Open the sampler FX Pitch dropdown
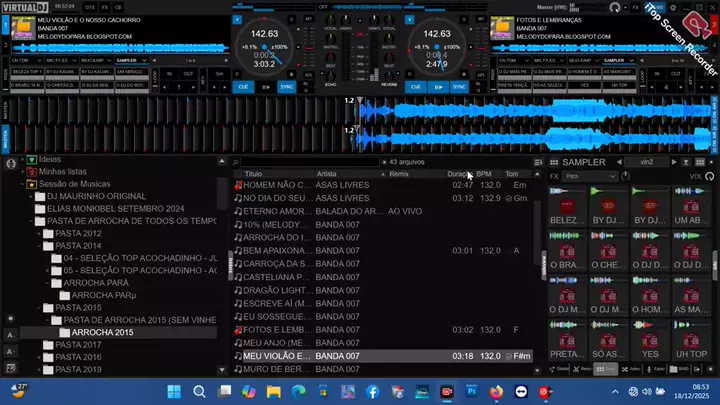The width and height of the screenshot is (720, 405). click(590, 176)
